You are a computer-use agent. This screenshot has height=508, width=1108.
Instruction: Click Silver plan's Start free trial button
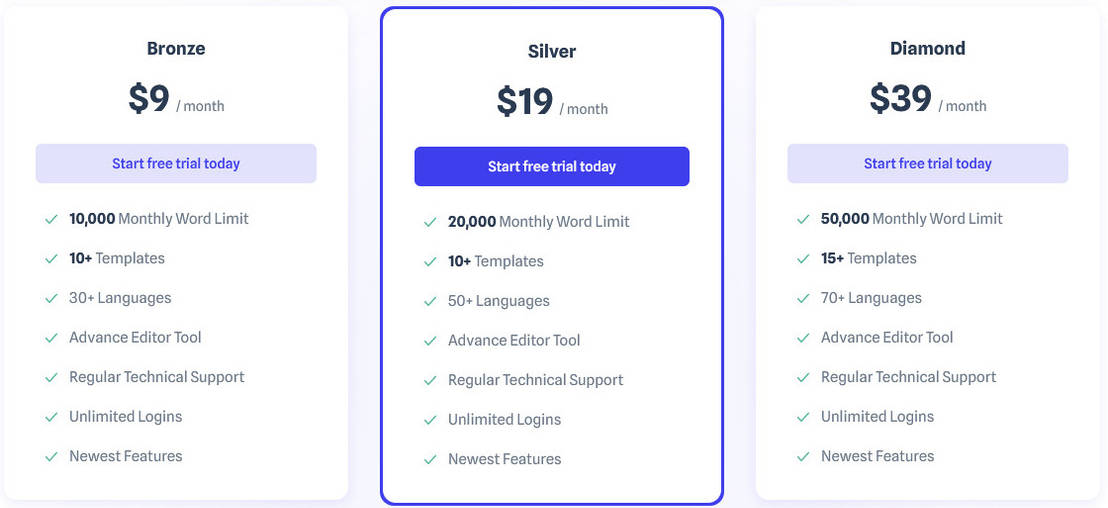552,166
